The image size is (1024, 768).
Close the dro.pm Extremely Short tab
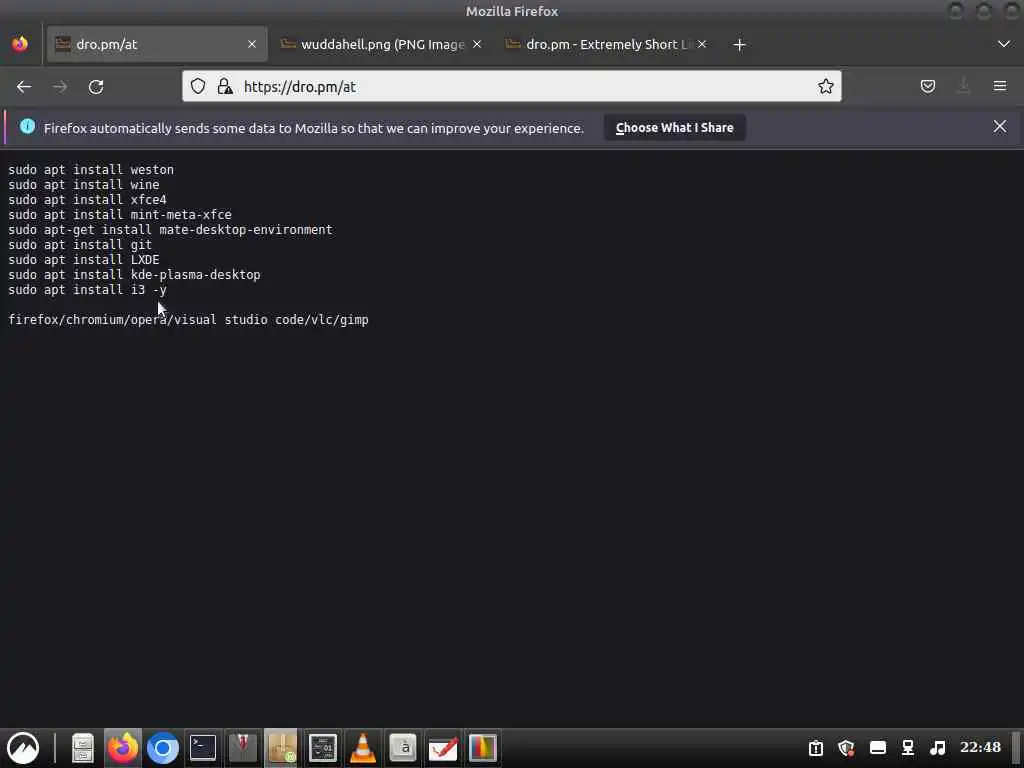(x=701, y=44)
